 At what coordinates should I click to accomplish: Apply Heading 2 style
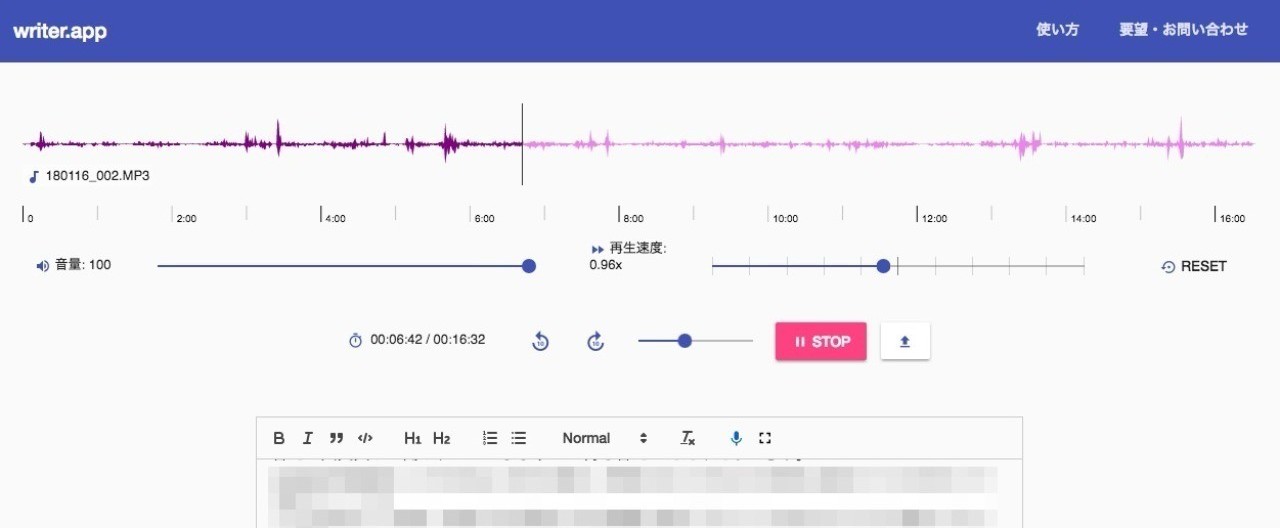click(442, 438)
